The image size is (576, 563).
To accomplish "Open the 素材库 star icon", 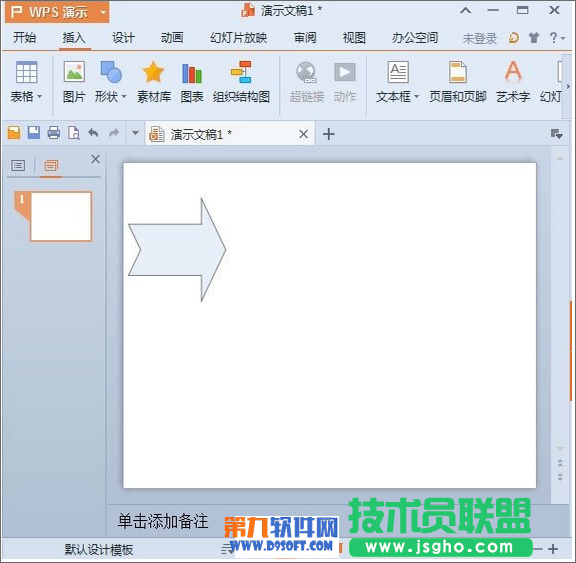I will point(153,72).
